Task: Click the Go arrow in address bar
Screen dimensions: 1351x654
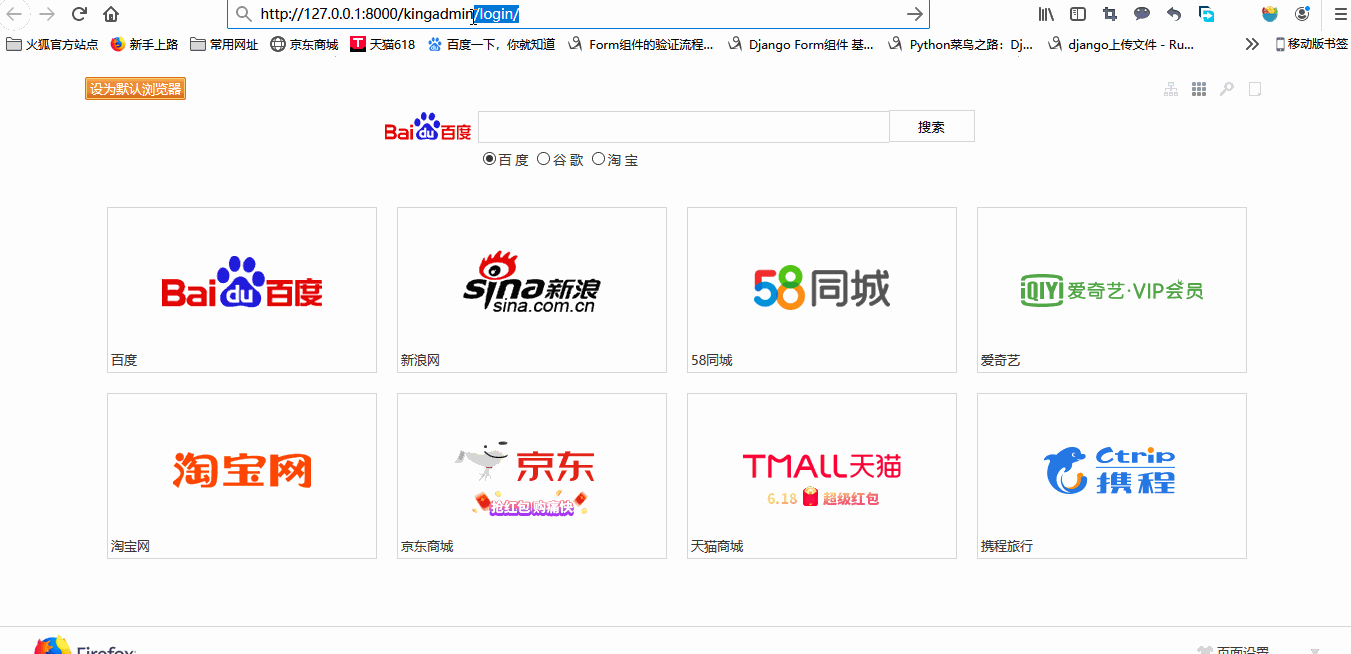Action: pyautogui.click(x=914, y=14)
